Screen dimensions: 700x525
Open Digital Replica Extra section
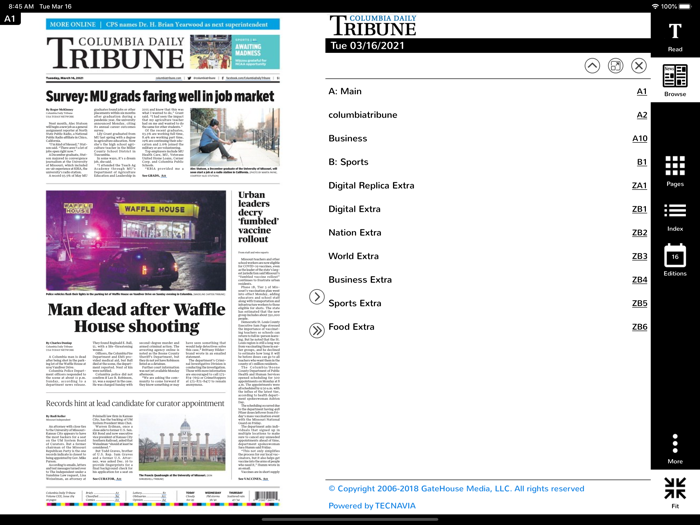tap(371, 185)
